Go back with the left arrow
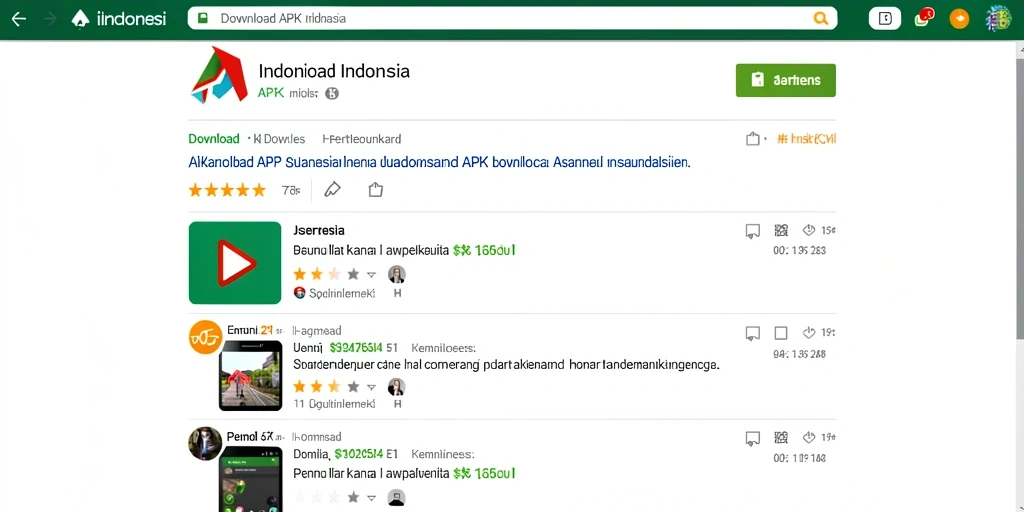 19,19
